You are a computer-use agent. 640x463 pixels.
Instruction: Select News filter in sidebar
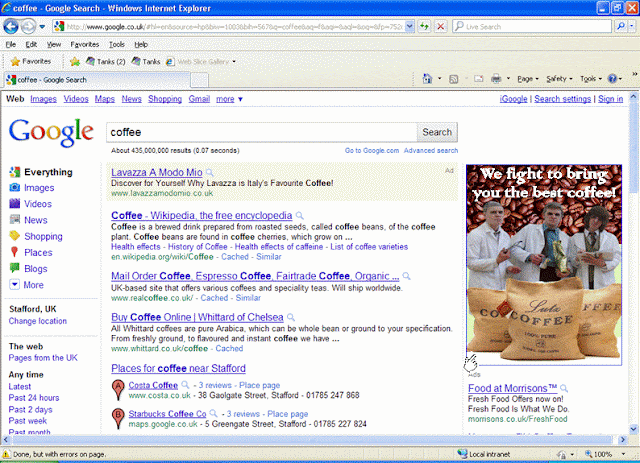pos(28,220)
